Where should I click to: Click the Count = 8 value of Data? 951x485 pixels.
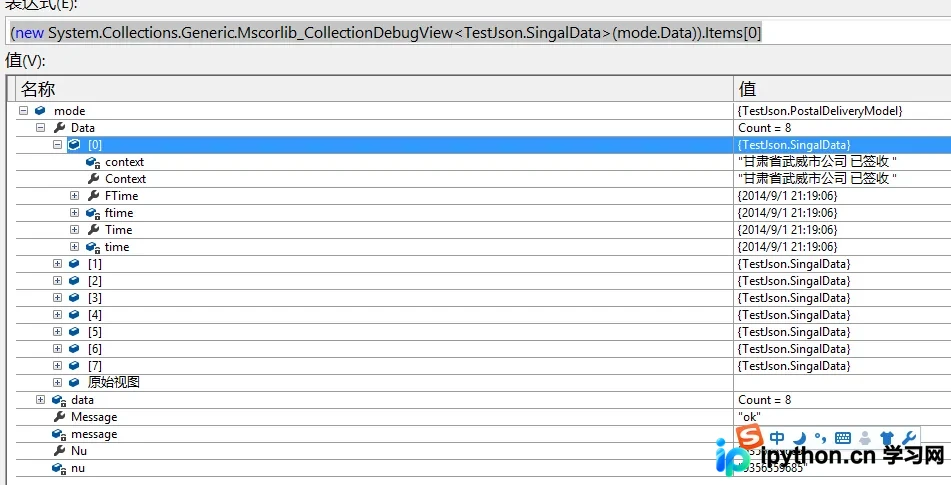pyautogui.click(x=765, y=128)
